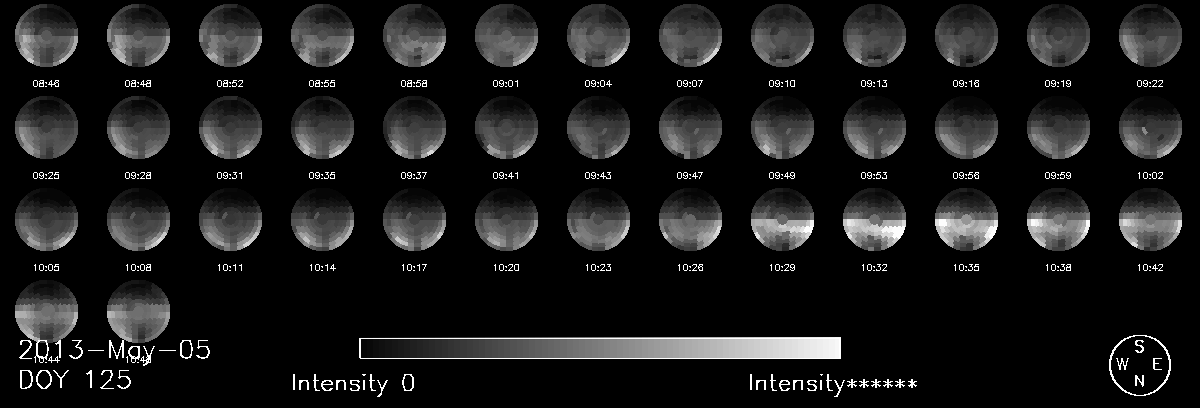
Task: Select the 09:13 aurora frame
Action: (x=875, y=36)
